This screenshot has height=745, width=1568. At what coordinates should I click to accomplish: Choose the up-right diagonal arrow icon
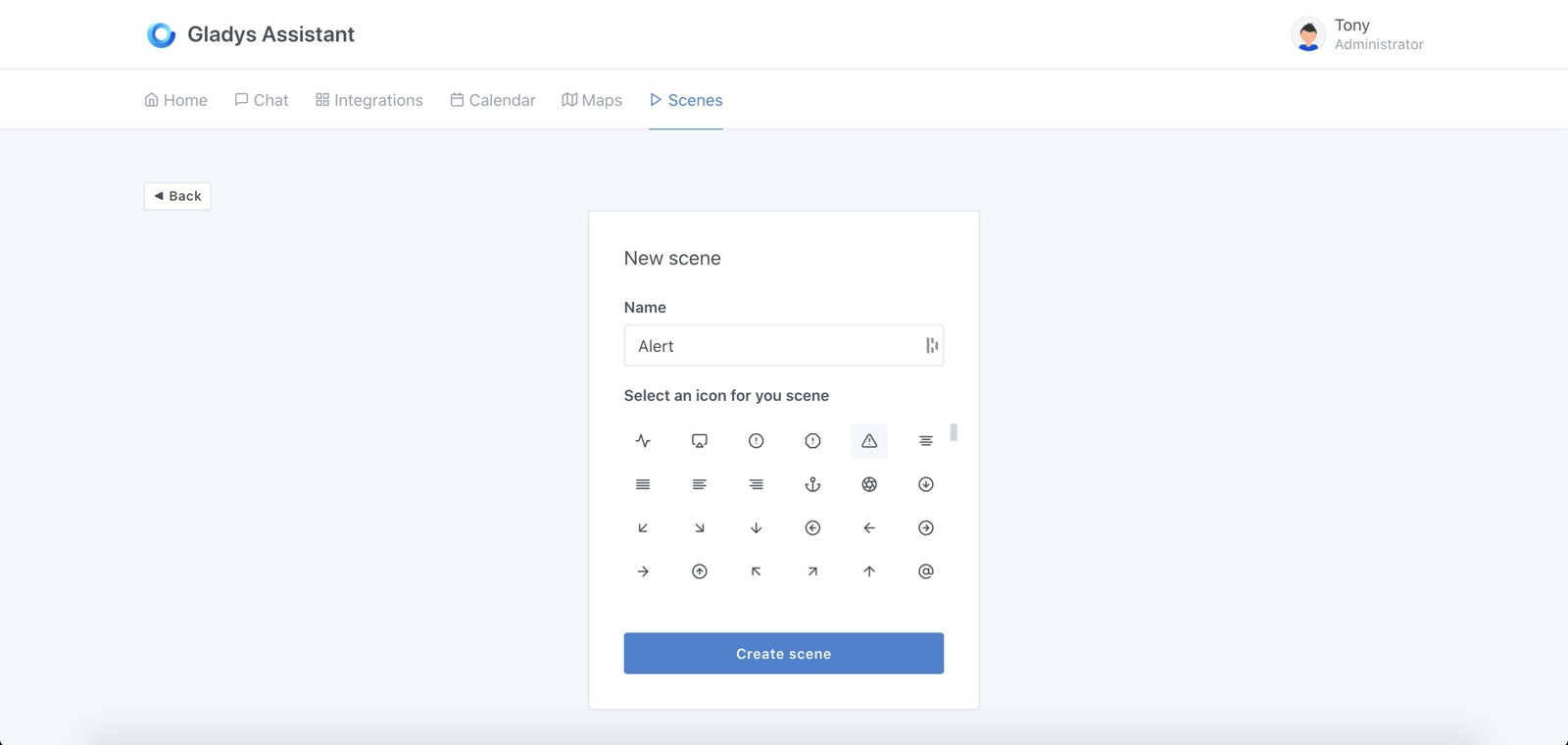(x=812, y=571)
